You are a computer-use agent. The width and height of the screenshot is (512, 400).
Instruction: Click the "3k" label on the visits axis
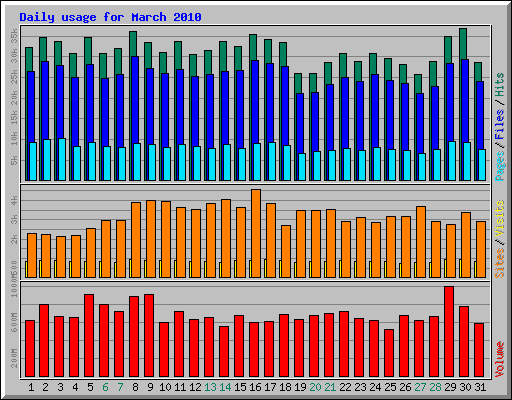(14, 220)
